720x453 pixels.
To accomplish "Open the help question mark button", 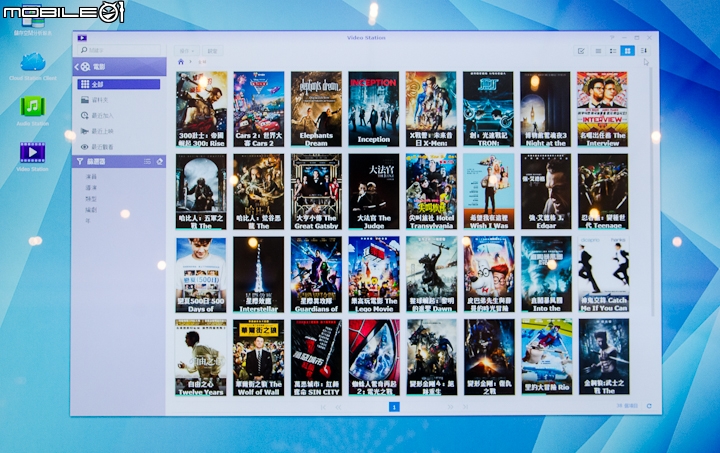I will (612, 38).
